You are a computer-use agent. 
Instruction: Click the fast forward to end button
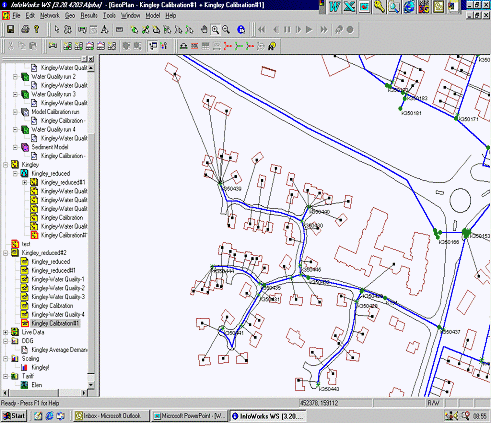point(323,30)
